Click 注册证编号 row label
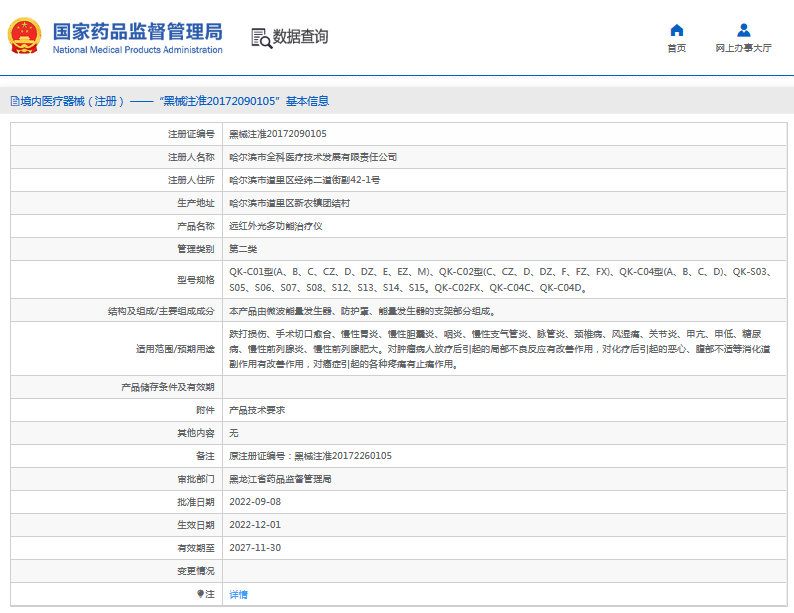The width and height of the screenshot is (794, 613). pyautogui.click(x=191, y=134)
